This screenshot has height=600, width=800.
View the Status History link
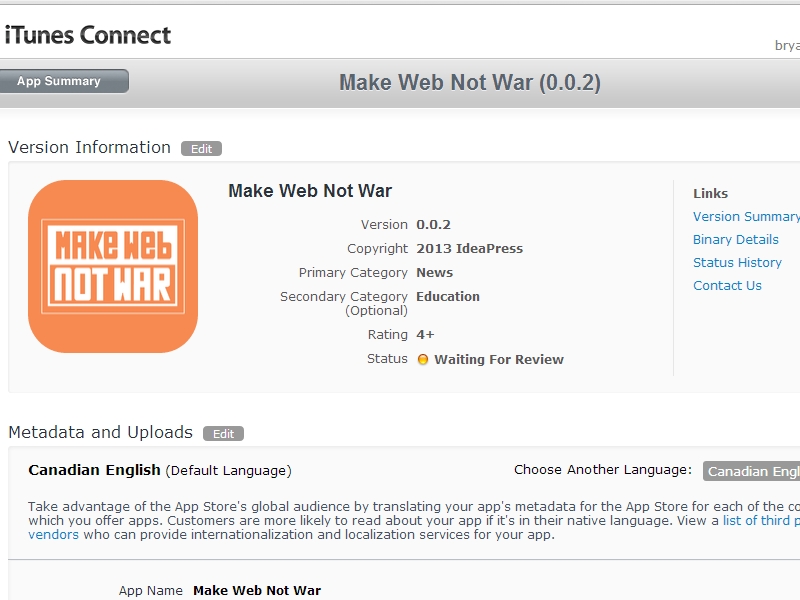[737, 262]
